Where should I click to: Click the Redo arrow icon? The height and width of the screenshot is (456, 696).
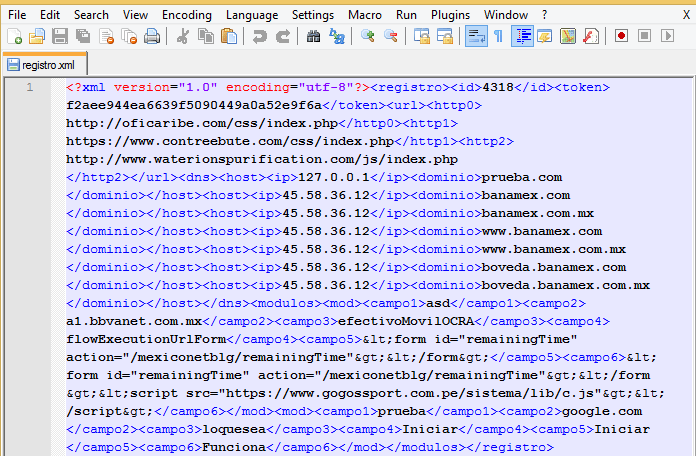click(x=283, y=36)
